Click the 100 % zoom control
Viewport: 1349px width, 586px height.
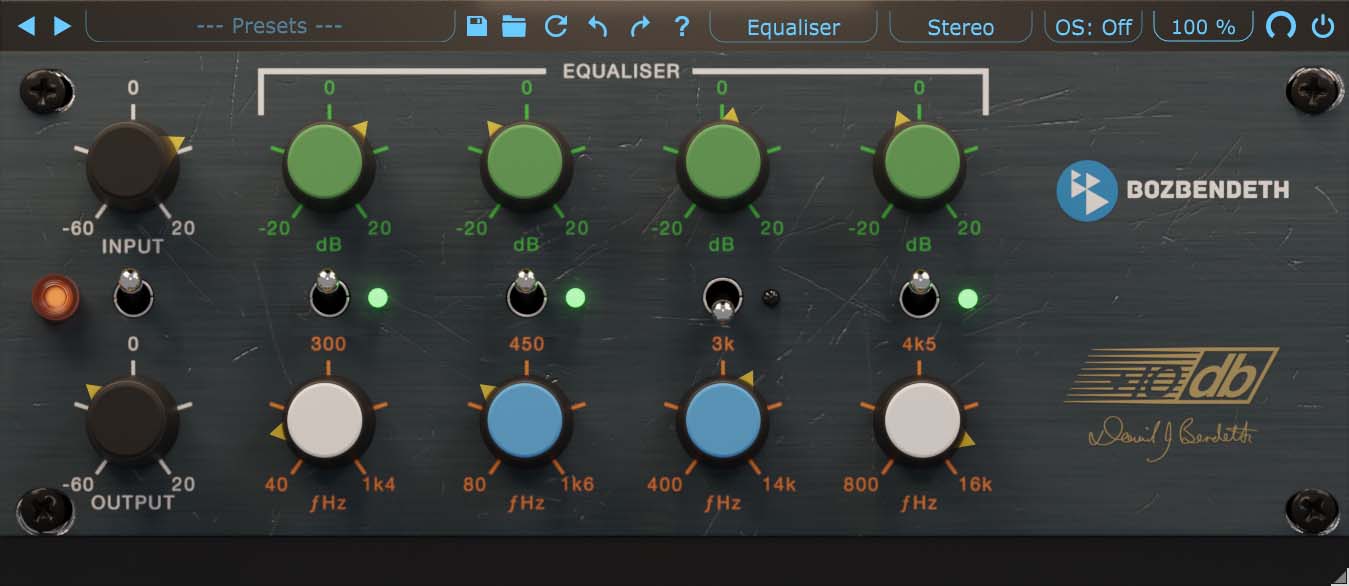coord(1202,27)
